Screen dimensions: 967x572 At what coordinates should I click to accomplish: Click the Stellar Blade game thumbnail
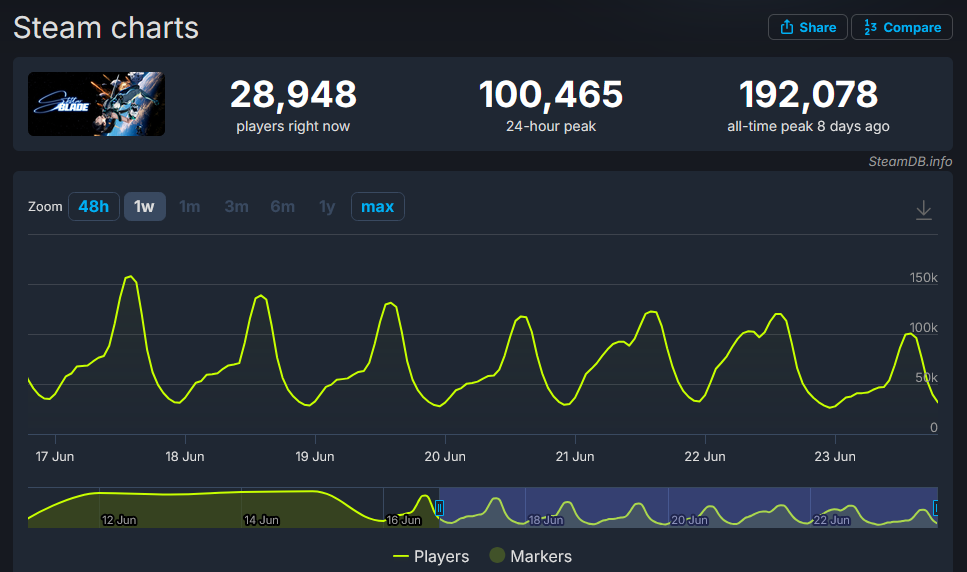click(x=96, y=104)
